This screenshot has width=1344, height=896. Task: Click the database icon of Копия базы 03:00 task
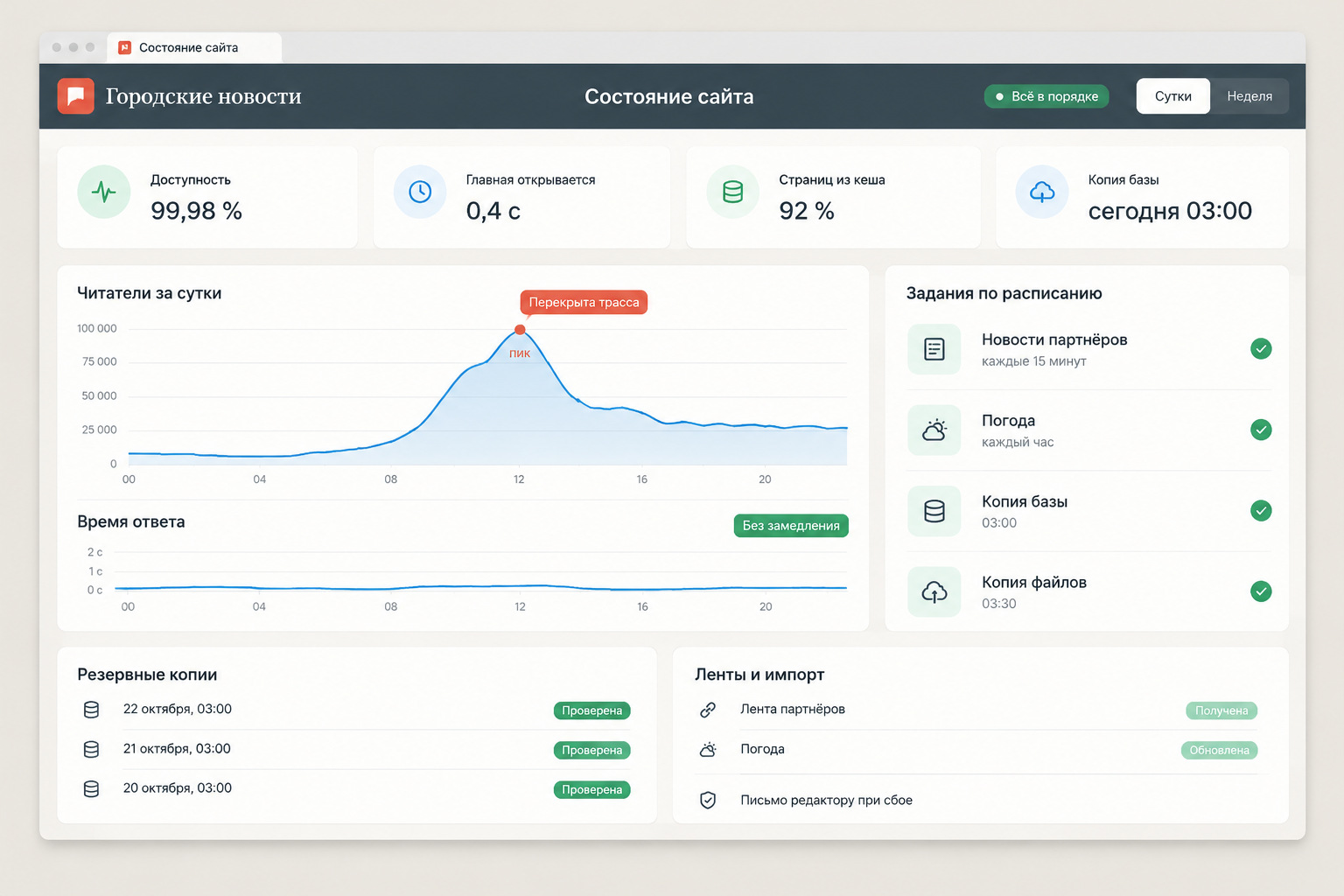[934, 511]
